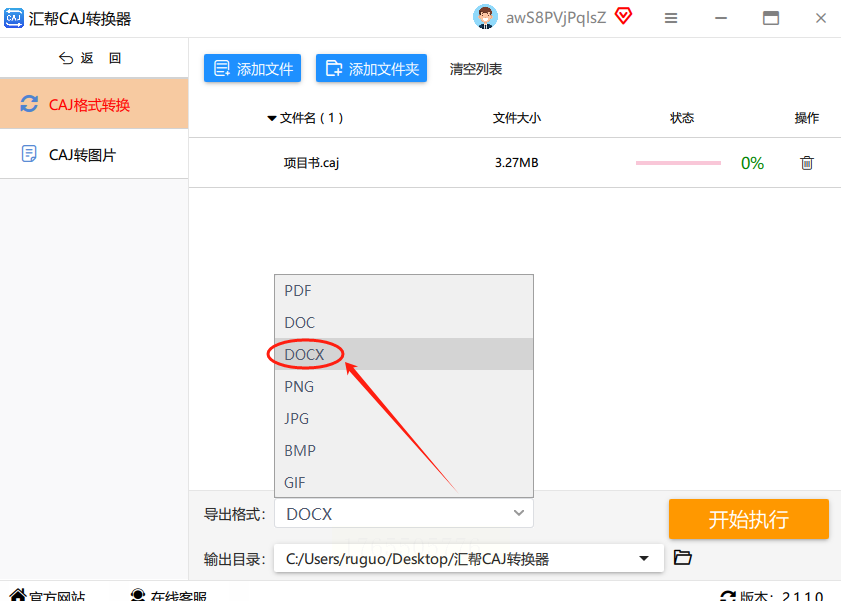Browse output folder with the folder icon
Screen dimensions: 841x601
[x=682, y=558]
